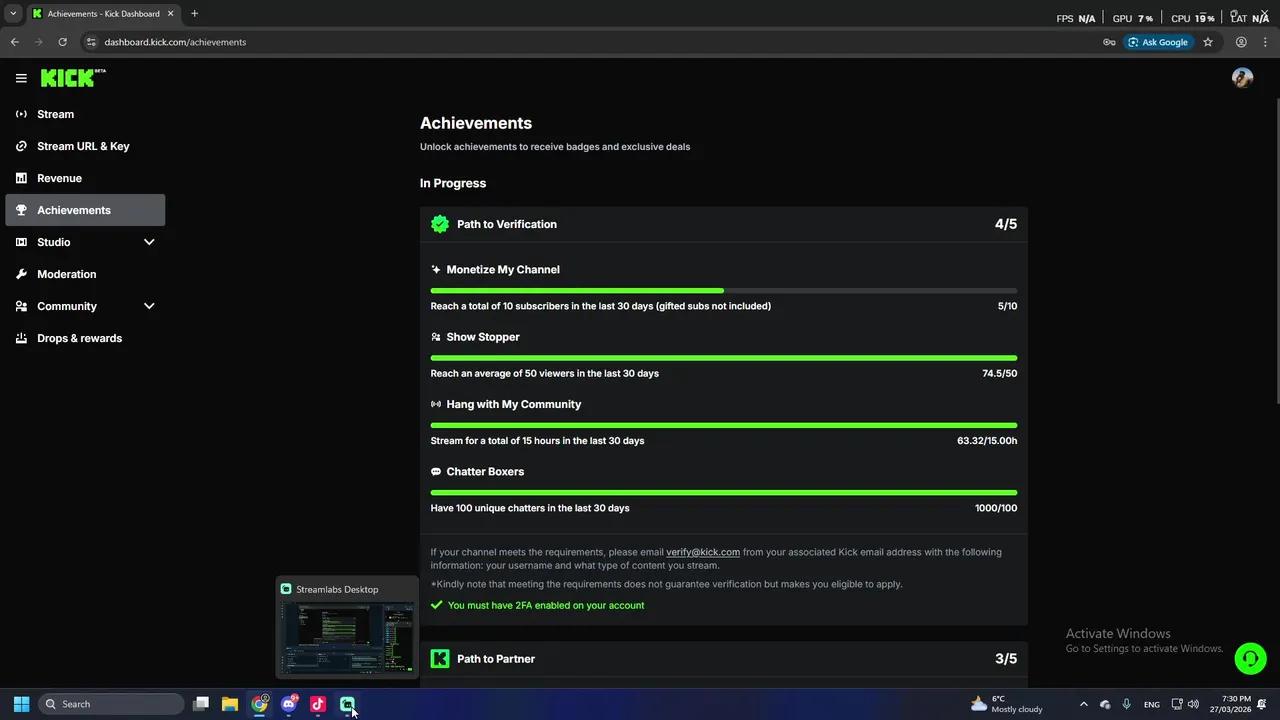Select the Achievements - Kick Dashboard browser tab
The height and width of the screenshot is (720, 1280).
[100, 13]
